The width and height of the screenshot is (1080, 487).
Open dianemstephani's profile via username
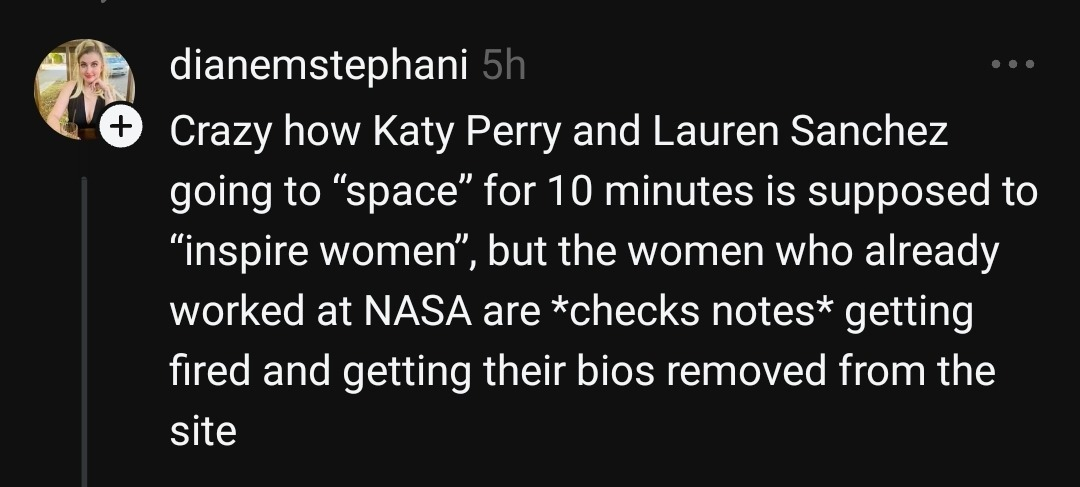318,66
